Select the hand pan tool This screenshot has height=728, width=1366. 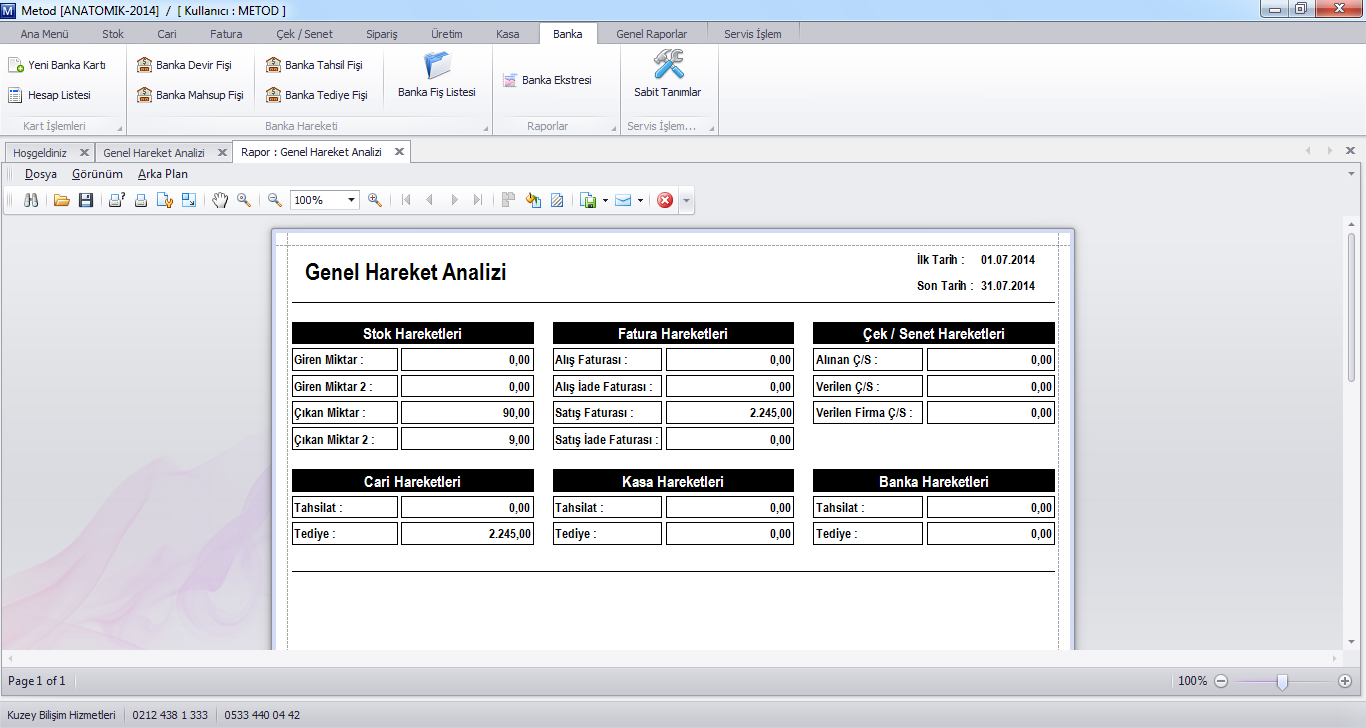click(x=220, y=200)
